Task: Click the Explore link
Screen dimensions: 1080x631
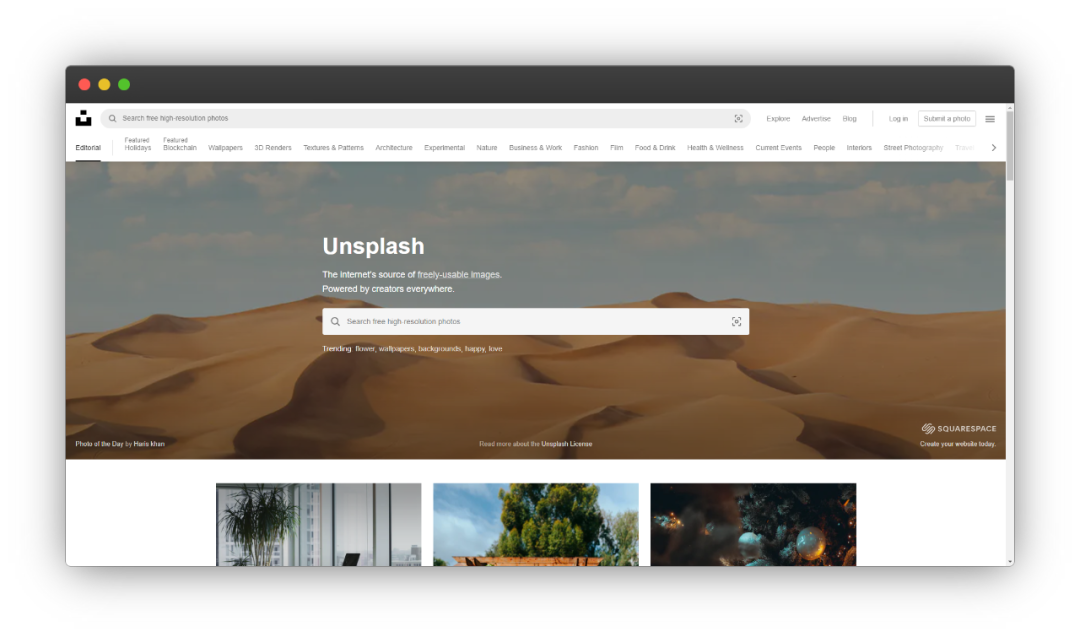Action: [778, 118]
